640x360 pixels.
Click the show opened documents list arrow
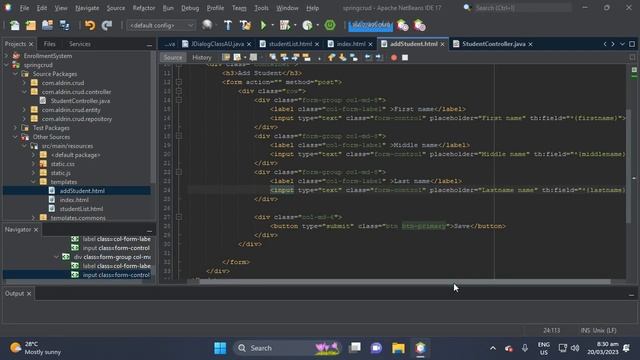point(622,44)
